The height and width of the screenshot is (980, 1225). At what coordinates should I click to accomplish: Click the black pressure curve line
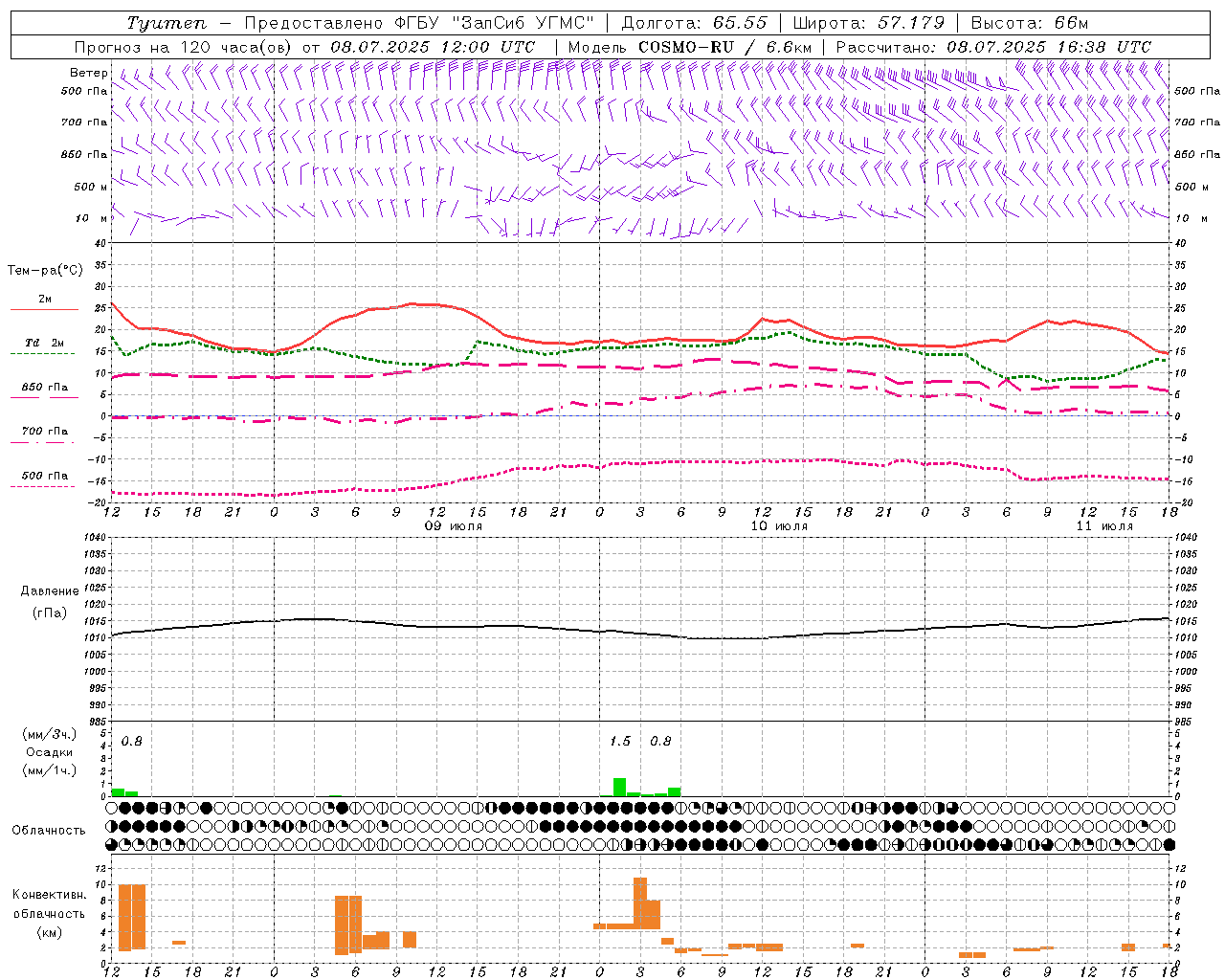640,633
